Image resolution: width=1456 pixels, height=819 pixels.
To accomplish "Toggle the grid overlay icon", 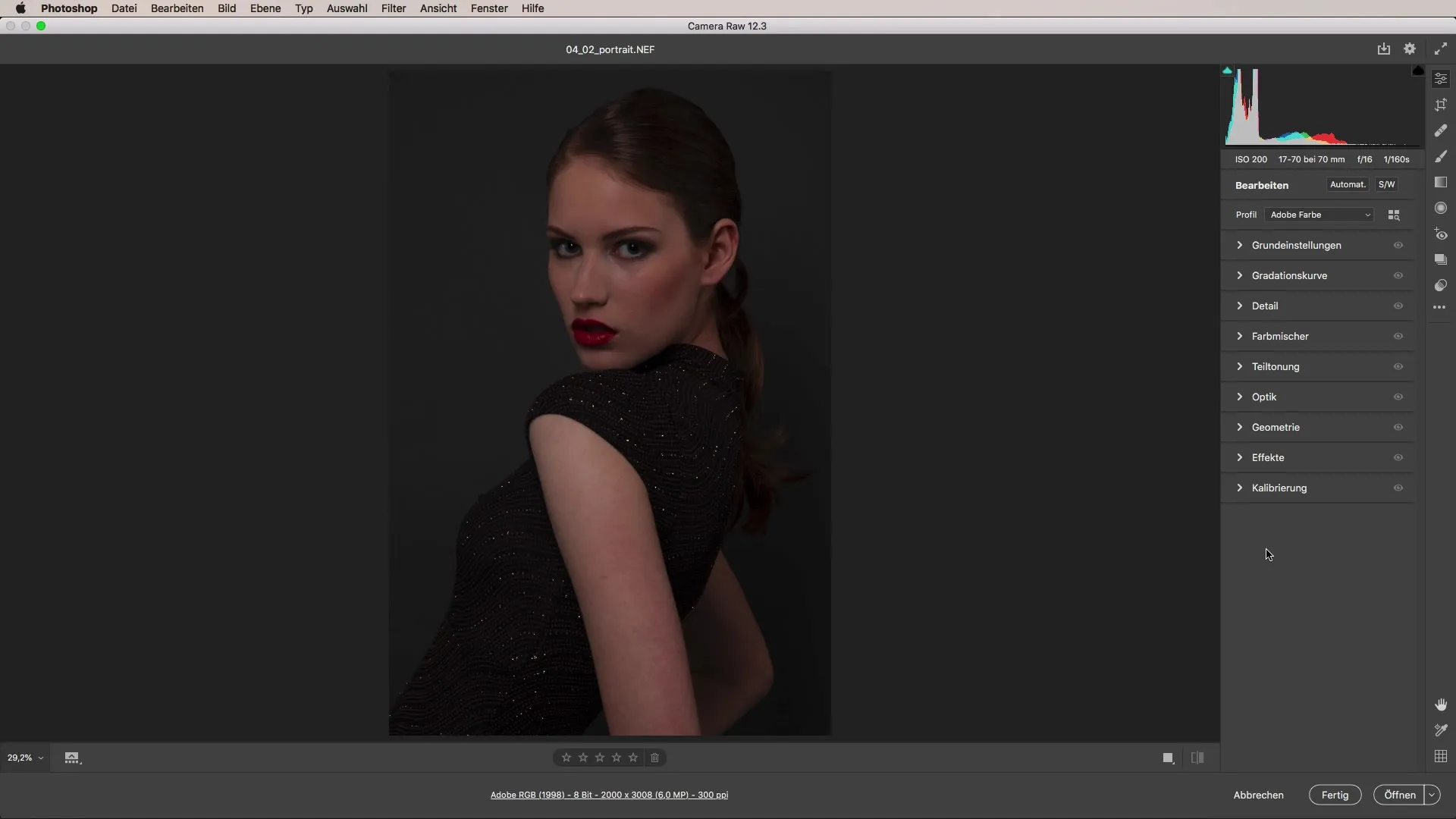I will point(1441,756).
